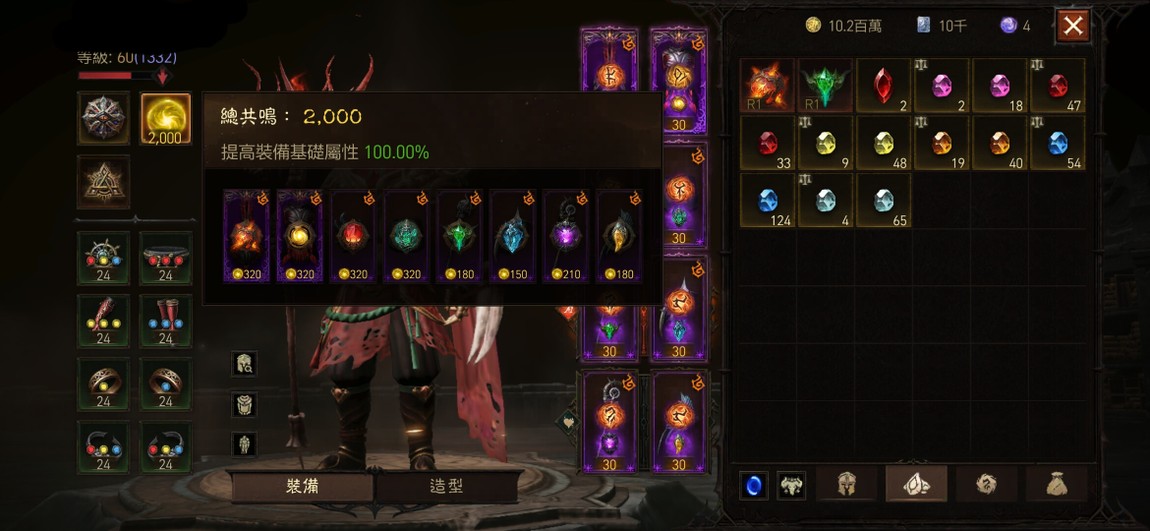The height and width of the screenshot is (531, 1150).
Task: Open the pouch bag inventory tab
Action: [1056, 484]
